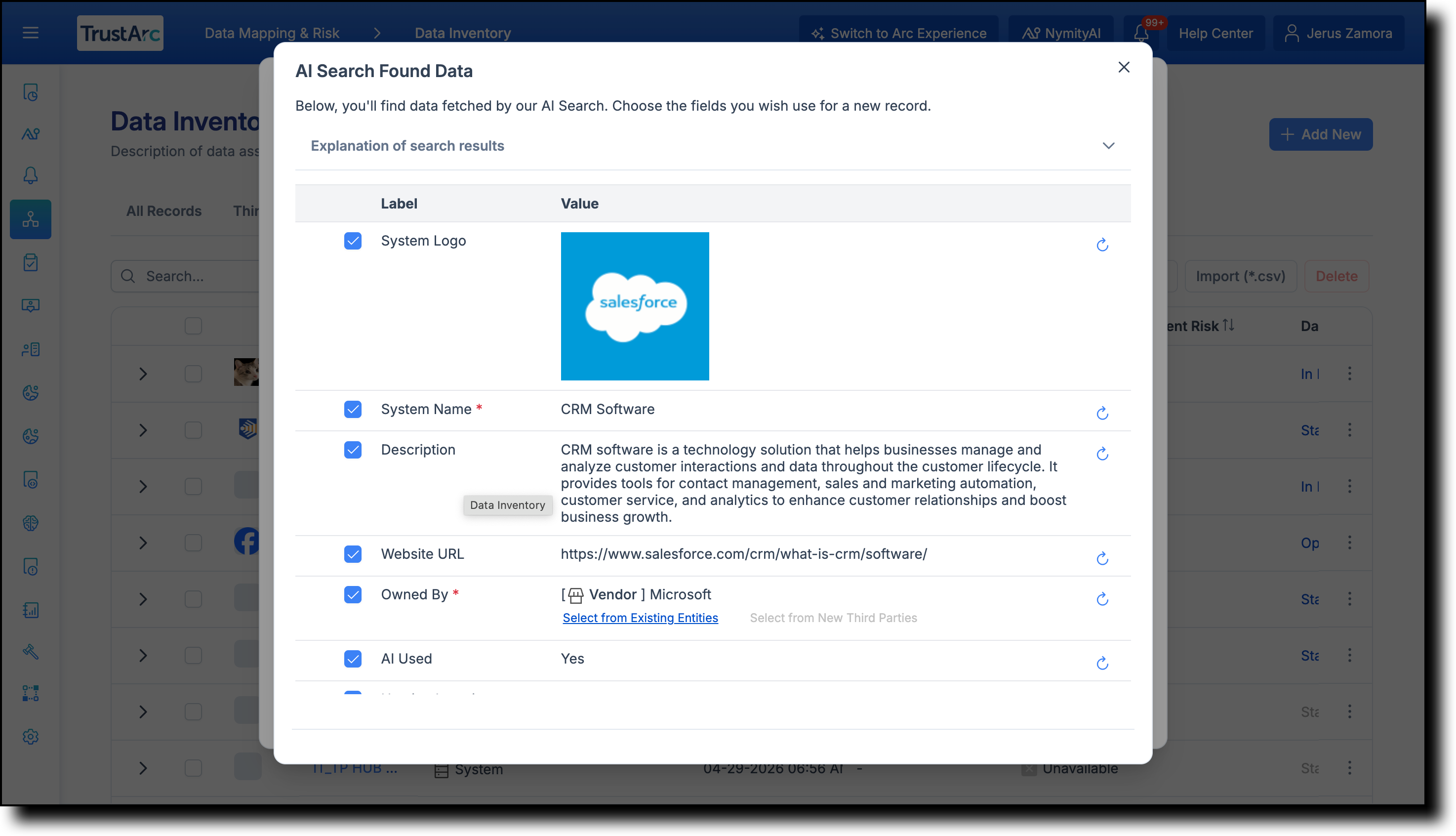Image resolution: width=1456 pixels, height=836 pixels.
Task: Open the topmost sidebar document icon
Action: 31,92
